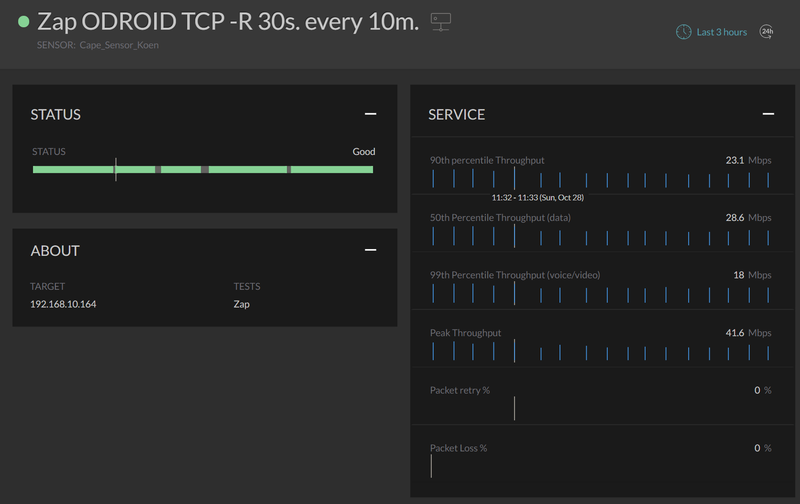Click the Packet Loss % metric label
The image size is (800, 504).
[x=458, y=448]
